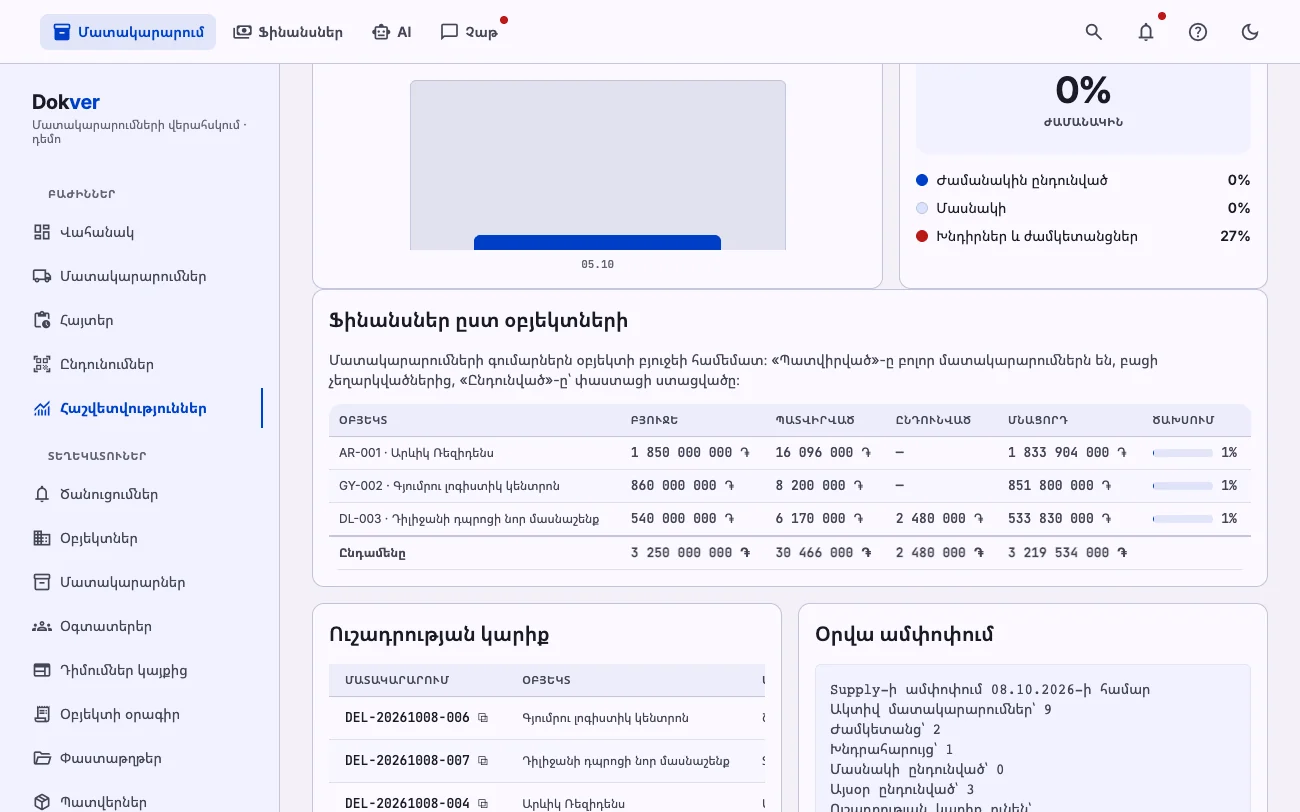Click the light legend dot for Մասնակի

coord(922,208)
